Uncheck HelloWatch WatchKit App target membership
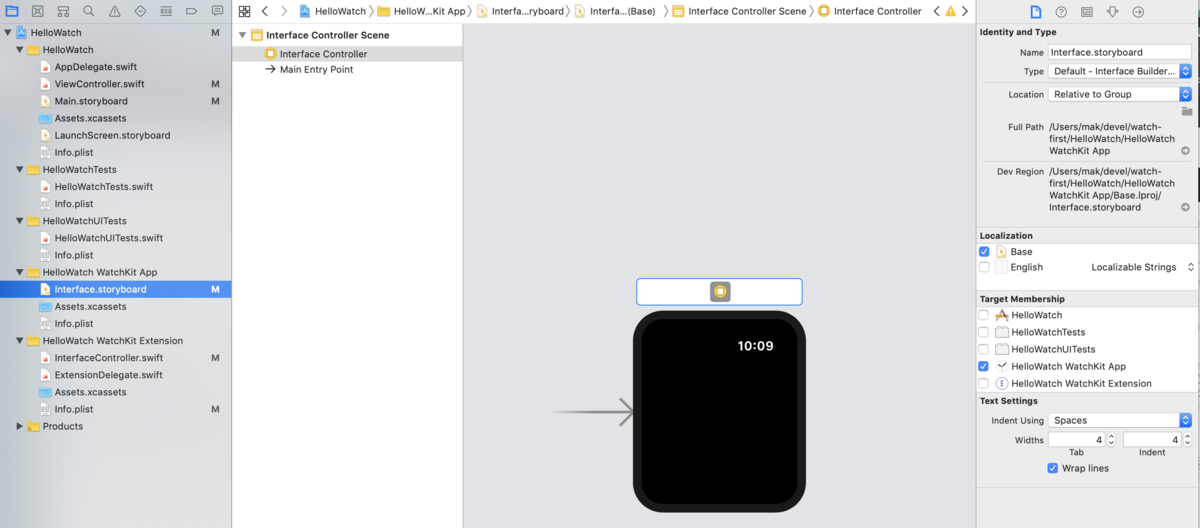1200x528 pixels. point(984,366)
